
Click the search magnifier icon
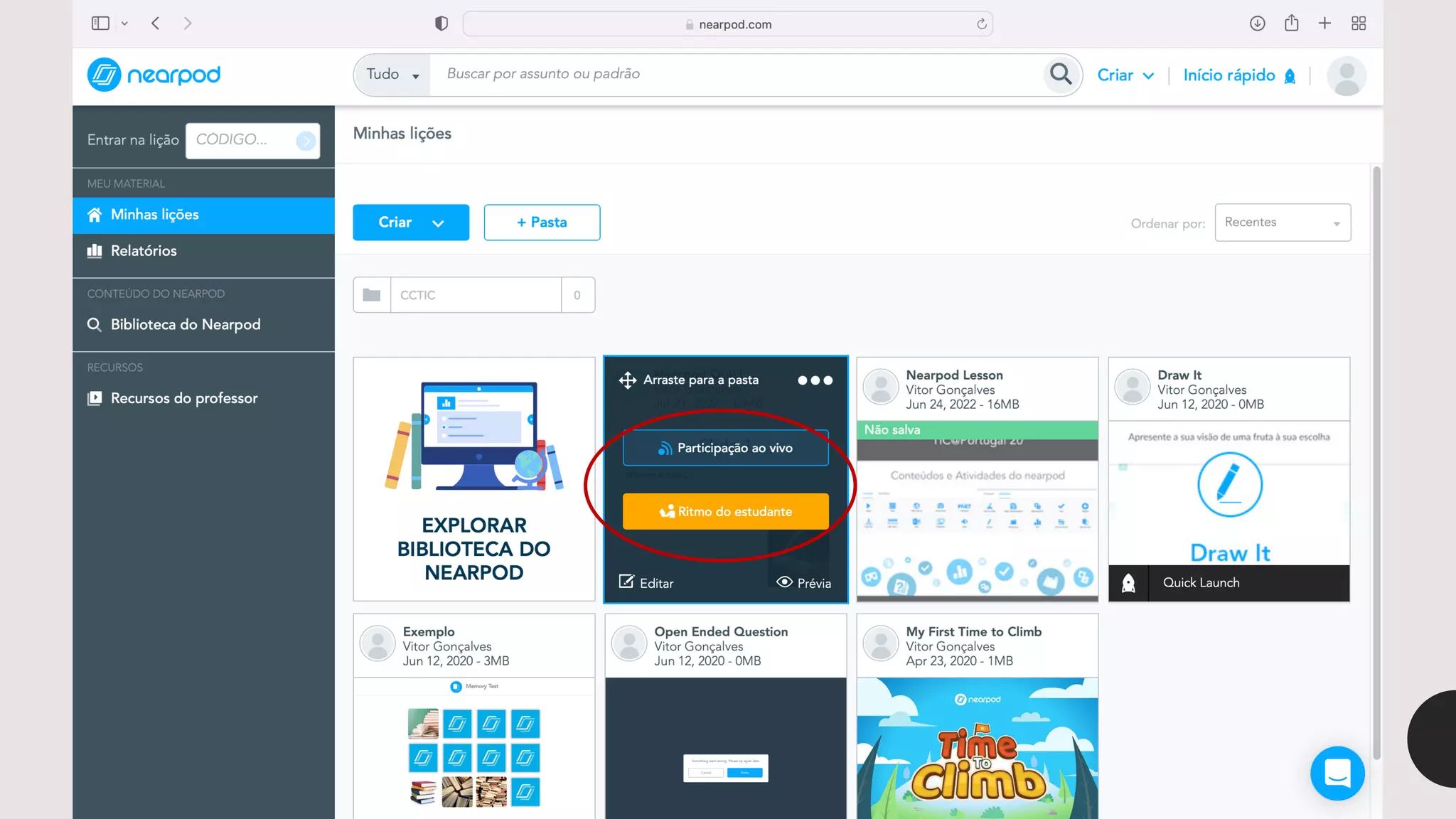(1061, 74)
